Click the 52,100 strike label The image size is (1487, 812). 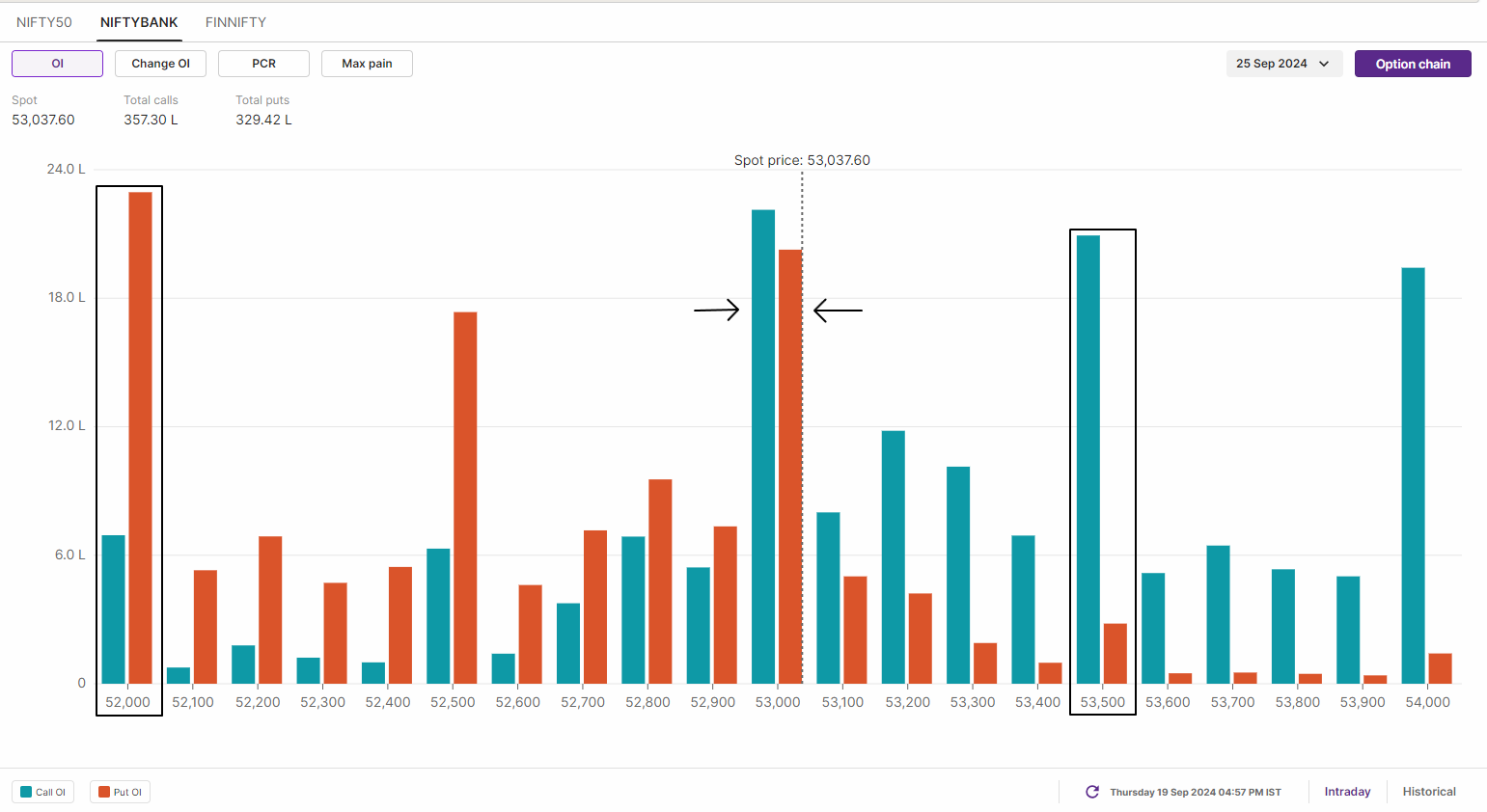pyautogui.click(x=193, y=702)
